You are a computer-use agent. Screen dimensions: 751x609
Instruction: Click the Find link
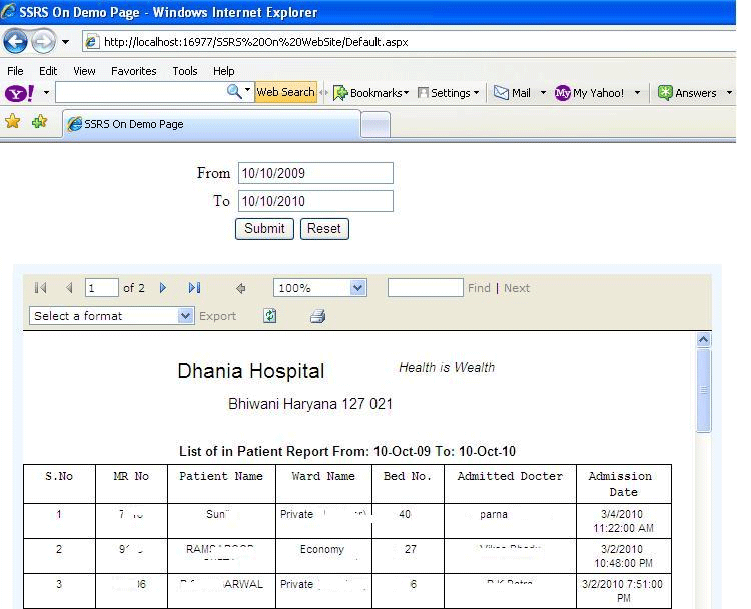pyautogui.click(x=479, y=288)
